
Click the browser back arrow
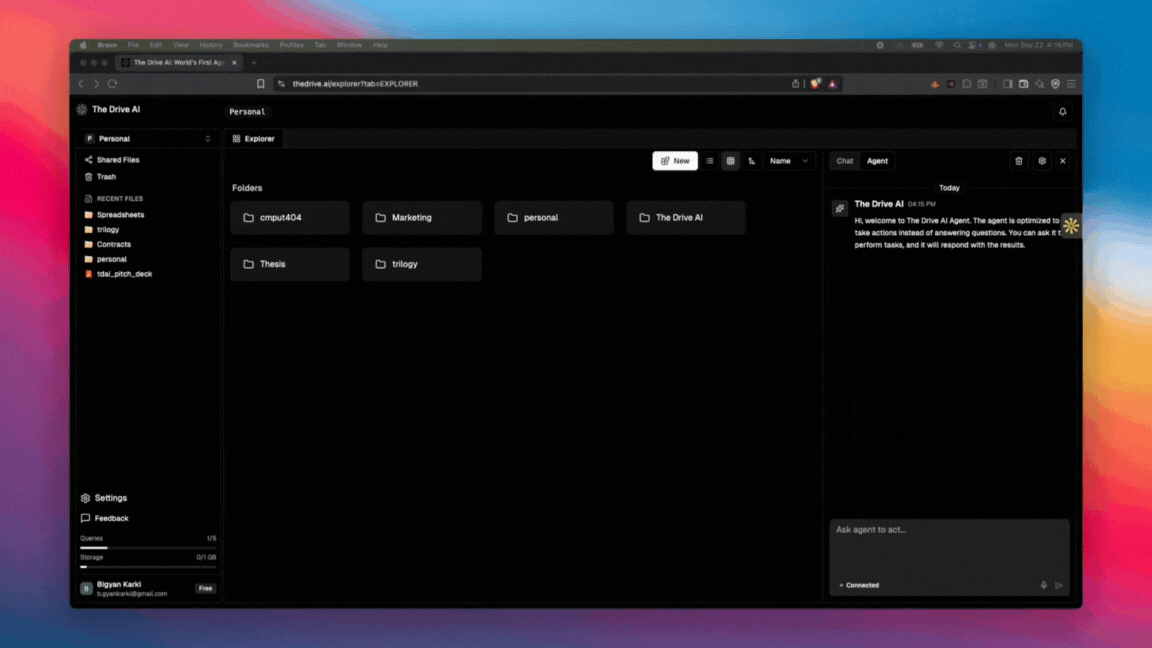(81, 84)
